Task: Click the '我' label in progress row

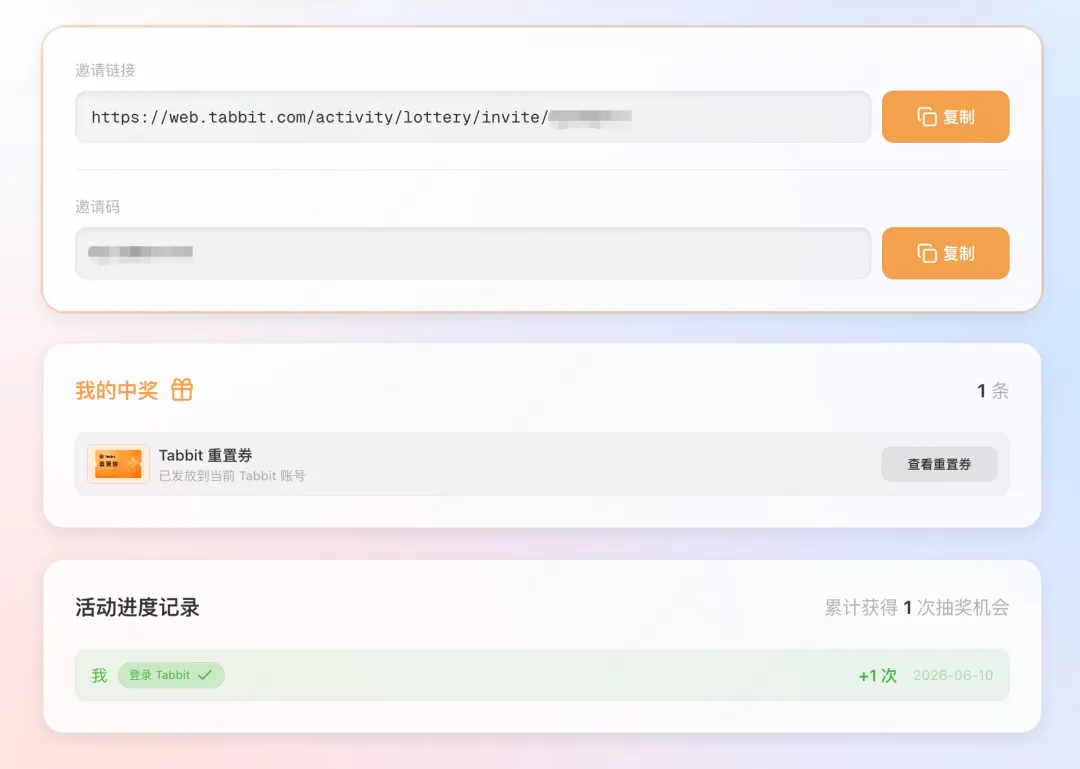Action: coord(99,675)
